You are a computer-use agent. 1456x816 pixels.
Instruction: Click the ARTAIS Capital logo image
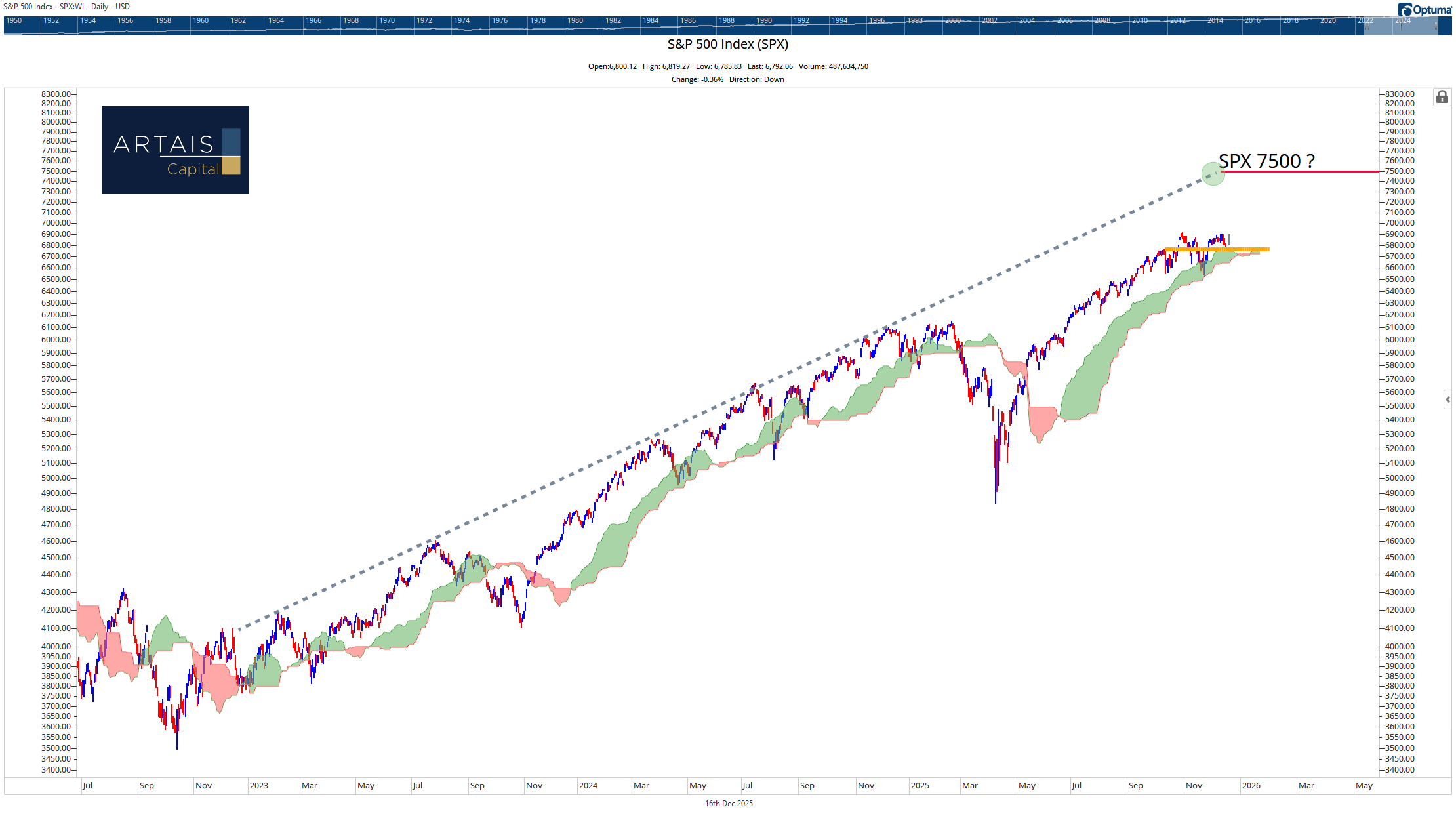[175, 150]
